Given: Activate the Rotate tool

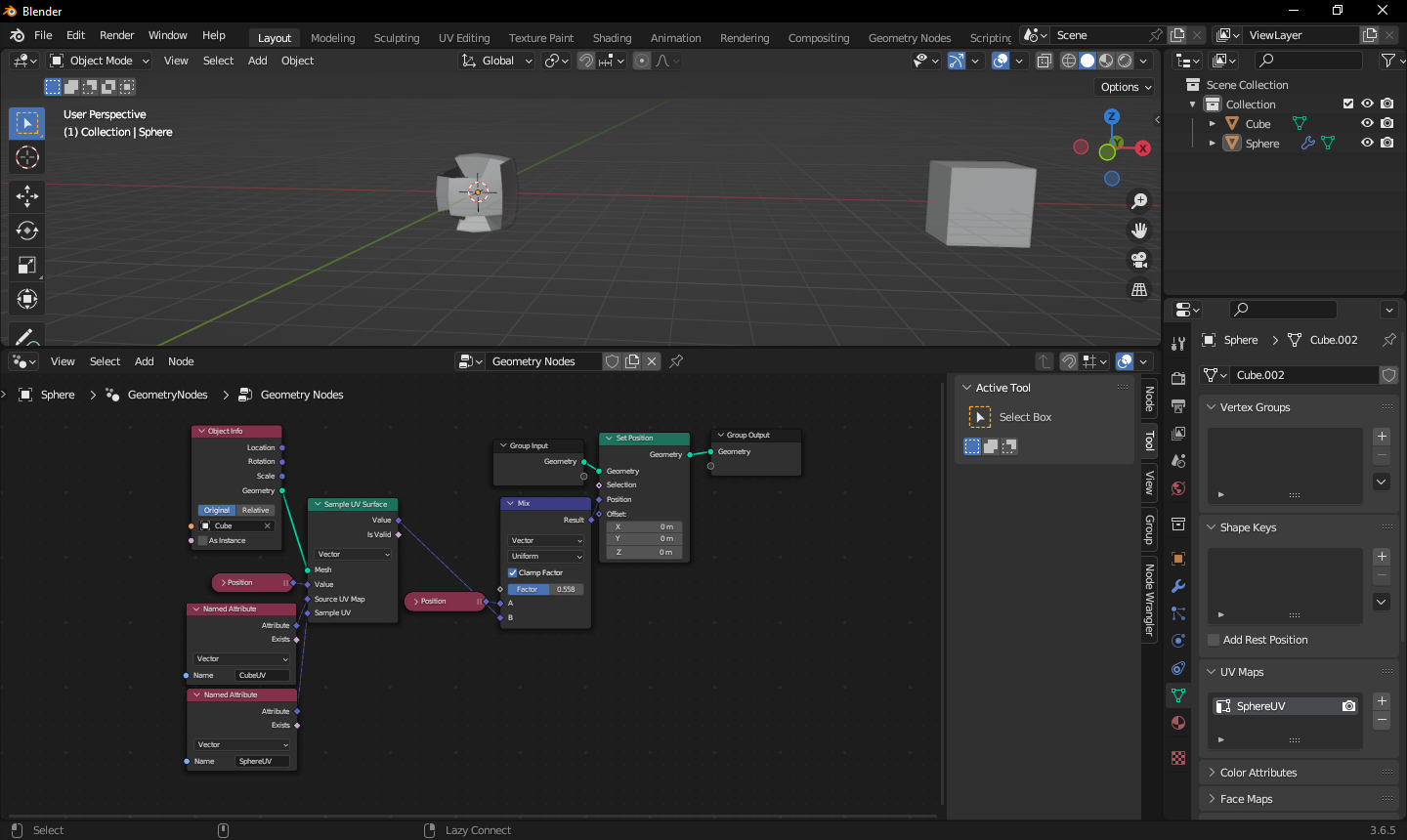Looking at the screenshot, I should click(x=27, y=231).
